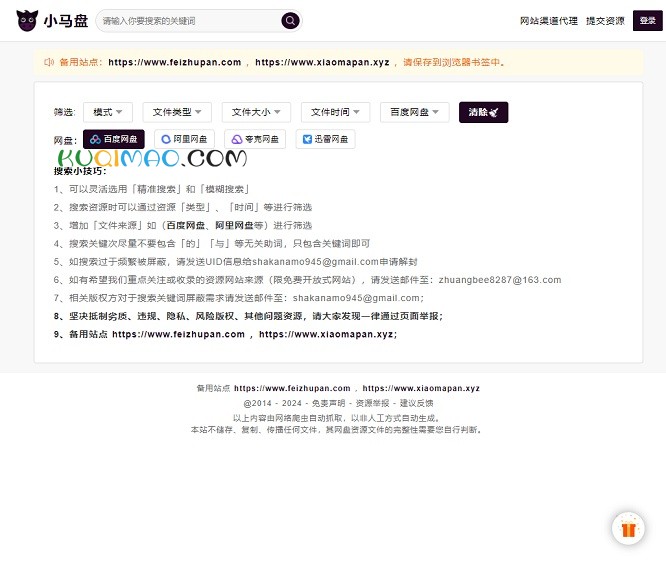Image resolution: width=666 pixels, height=577 pixels.
Task: Open 提交资源 in the header
Action: click(x=605, y=21)
